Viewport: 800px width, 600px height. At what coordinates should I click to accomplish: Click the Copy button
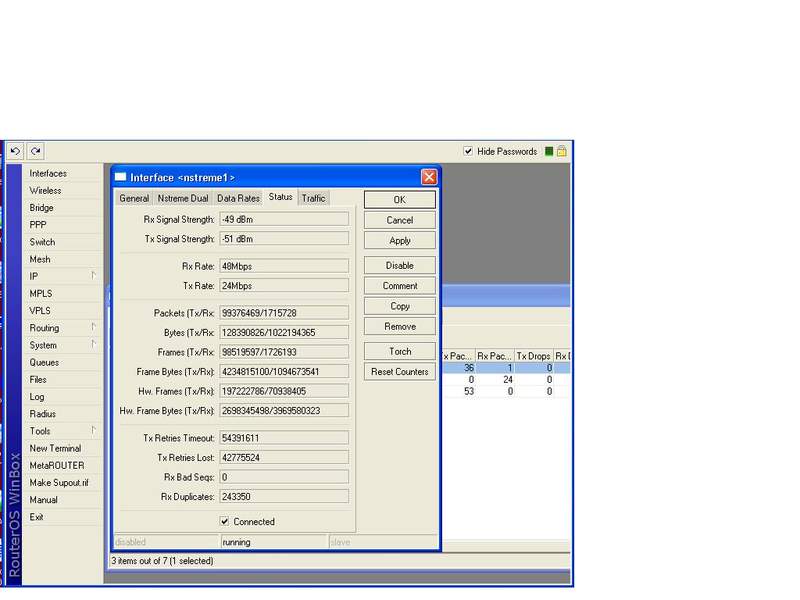pyautogui.click(x=399, y=306)
